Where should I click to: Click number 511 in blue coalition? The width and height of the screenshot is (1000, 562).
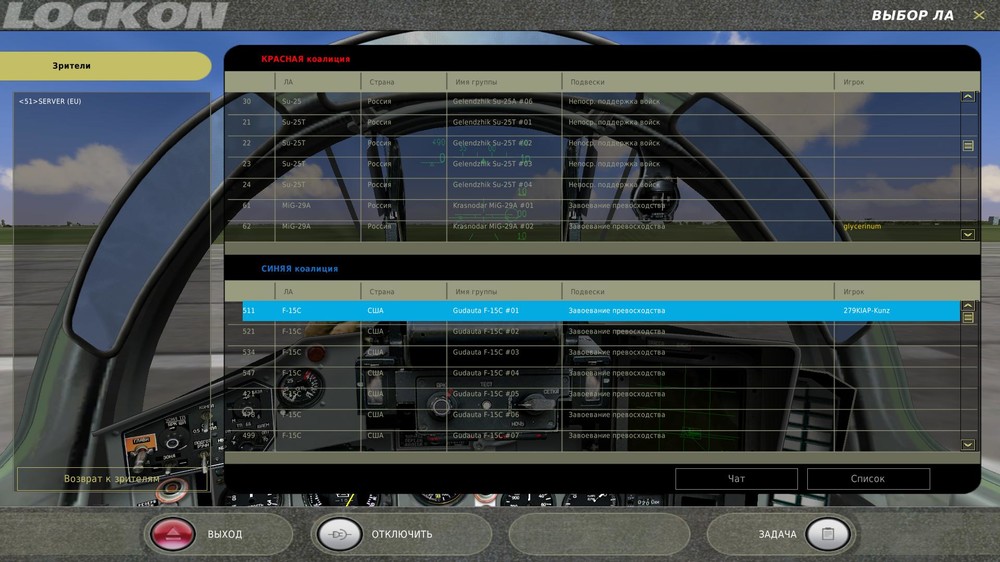pyautogui.click(x=249, y=311)
